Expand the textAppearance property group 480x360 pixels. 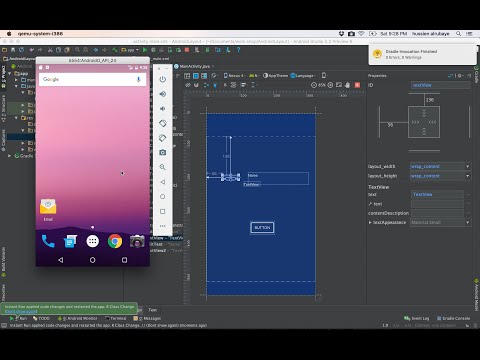(x=370, y=222)
